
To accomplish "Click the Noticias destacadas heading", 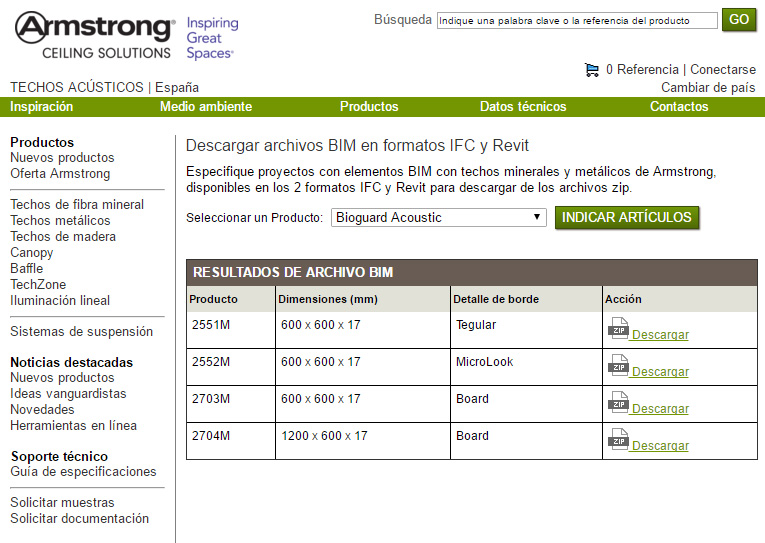I will click(72, 362).
